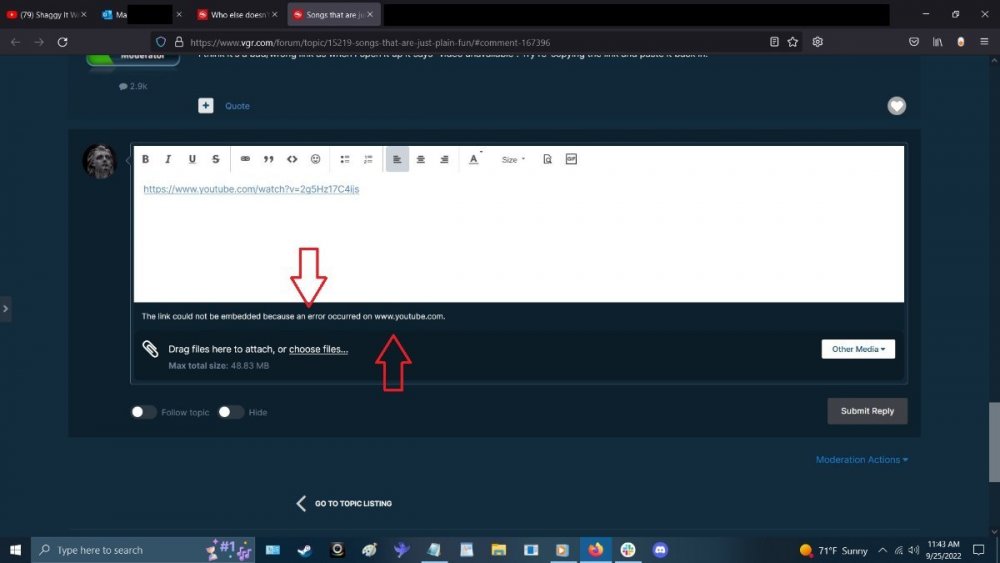Screen dimensions: 1000x563
Task: Quote the moderator's post
Action: click(237, 106)
